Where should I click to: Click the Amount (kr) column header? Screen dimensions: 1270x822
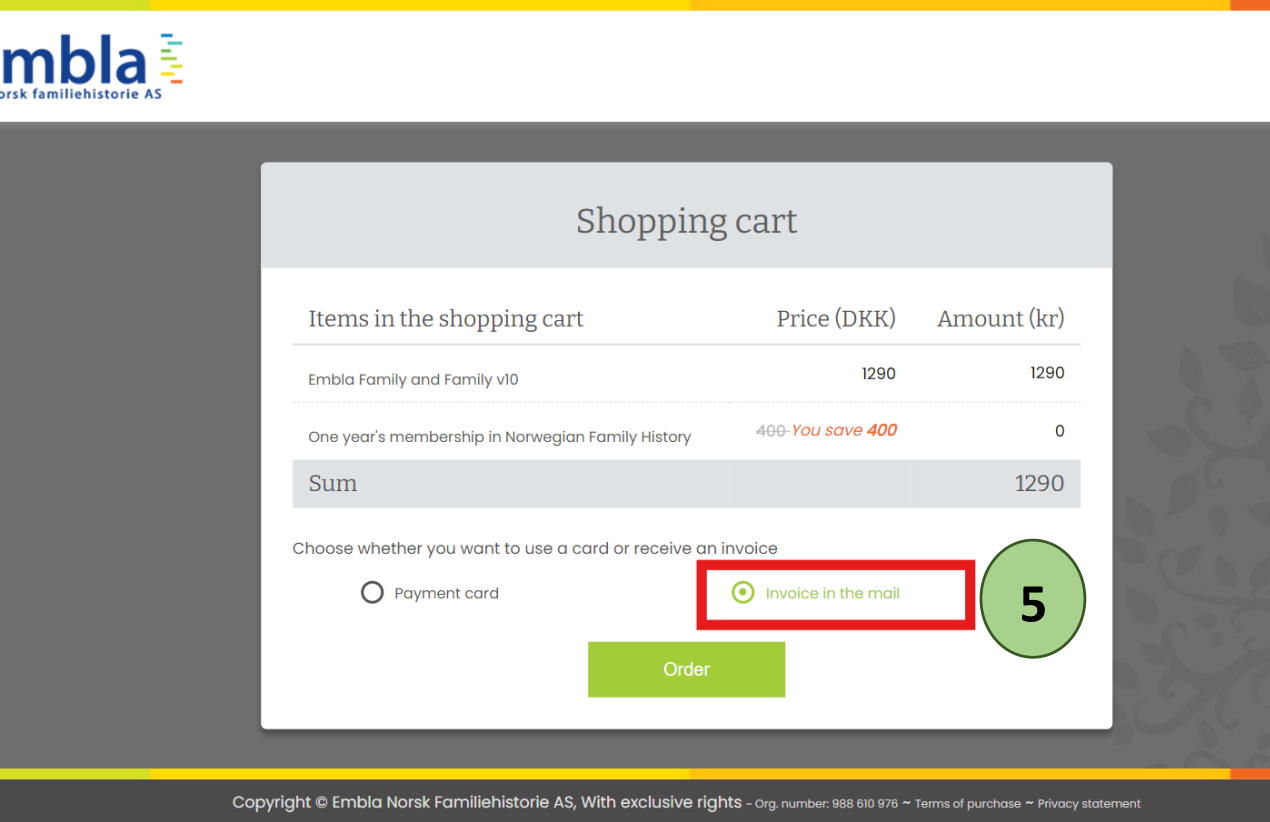[x=1000, y=319]
